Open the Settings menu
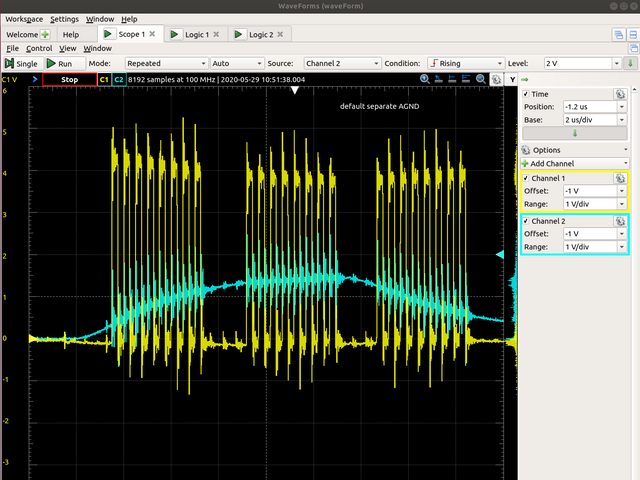The image size is (640, 480). [64, 19]
